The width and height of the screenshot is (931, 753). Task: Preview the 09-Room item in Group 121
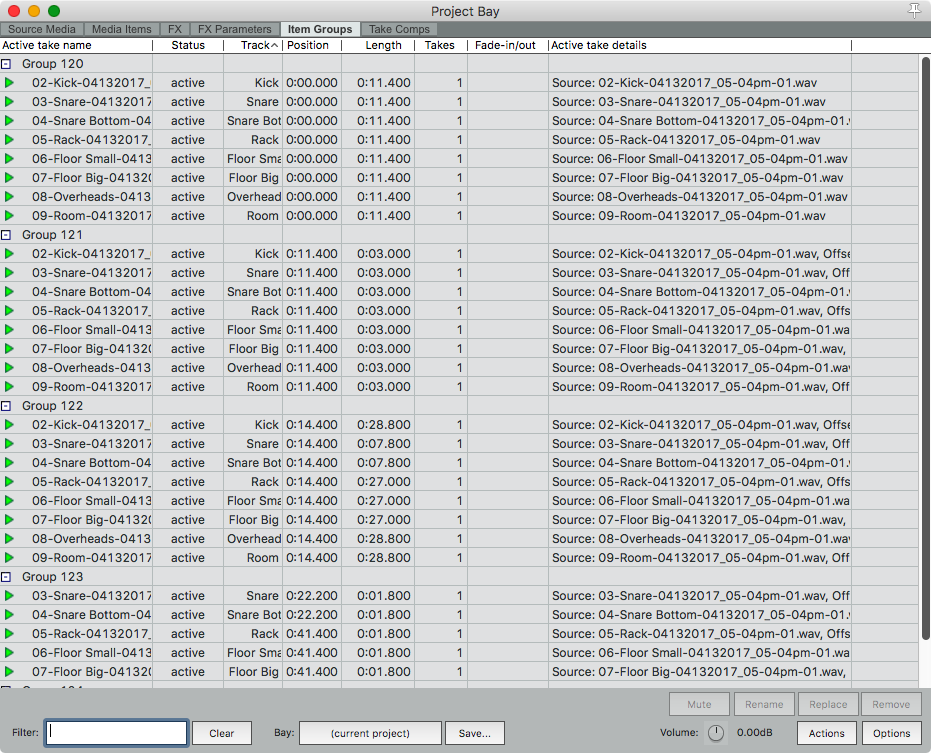point(10,387)
